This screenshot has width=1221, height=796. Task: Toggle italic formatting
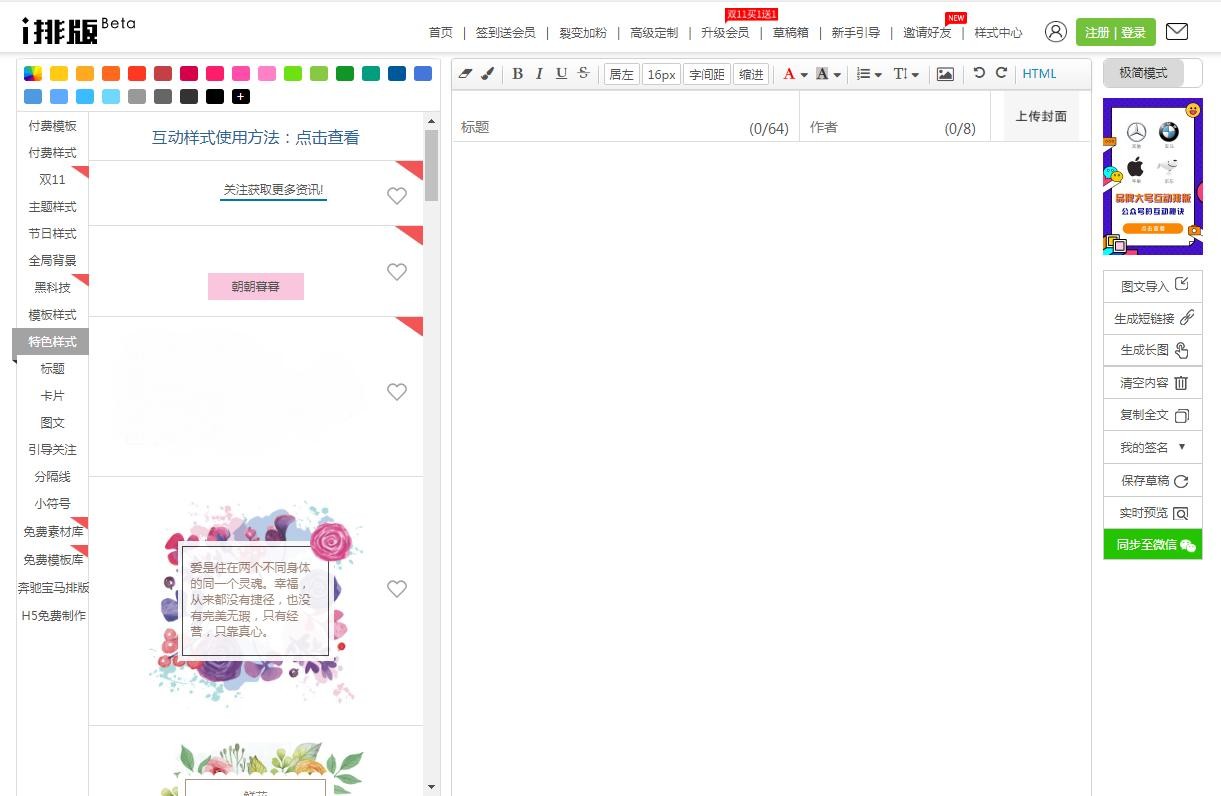tap(539, 74)
